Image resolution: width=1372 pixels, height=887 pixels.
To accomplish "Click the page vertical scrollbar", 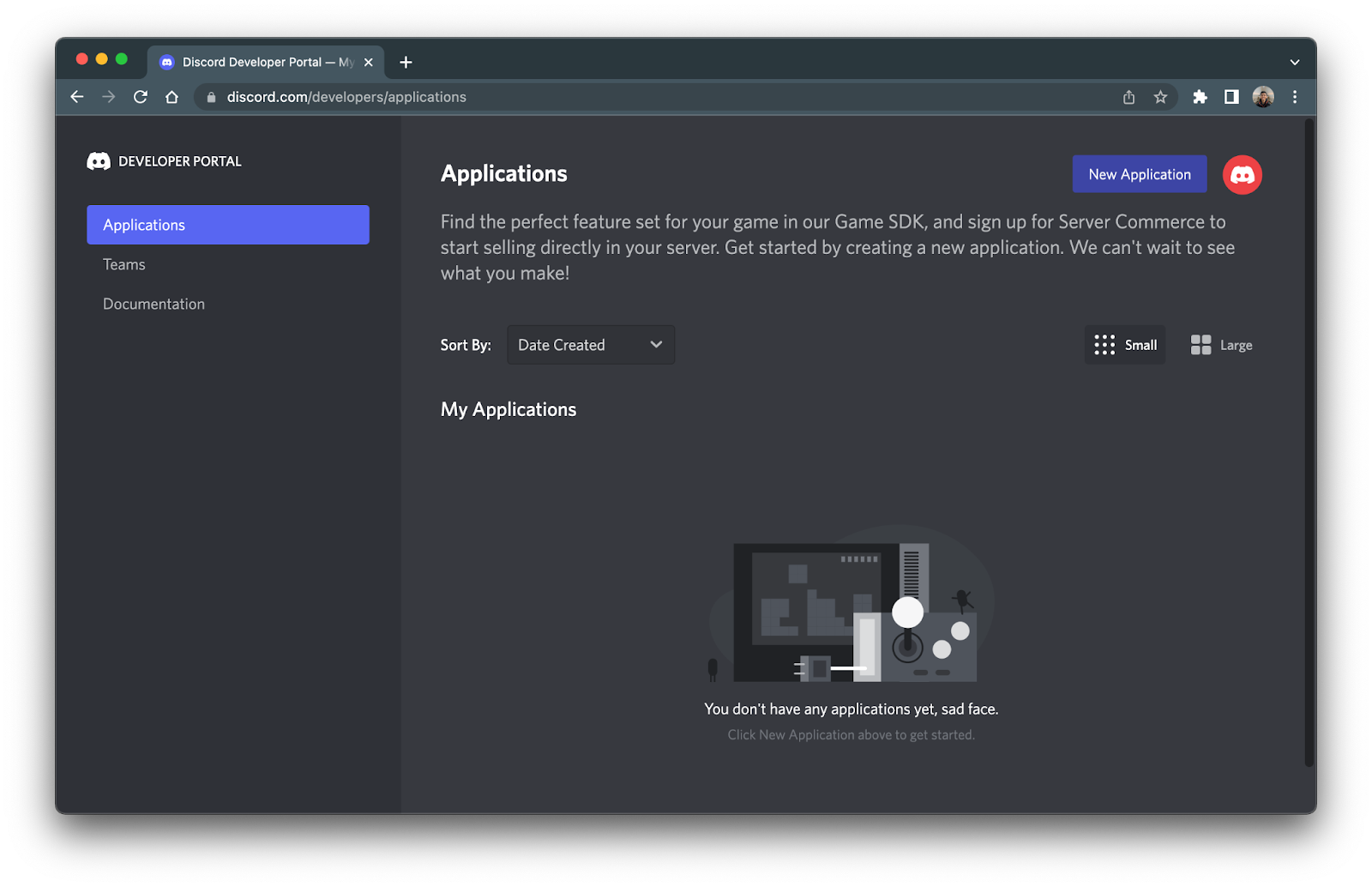I will click(x=1309, y=443).
